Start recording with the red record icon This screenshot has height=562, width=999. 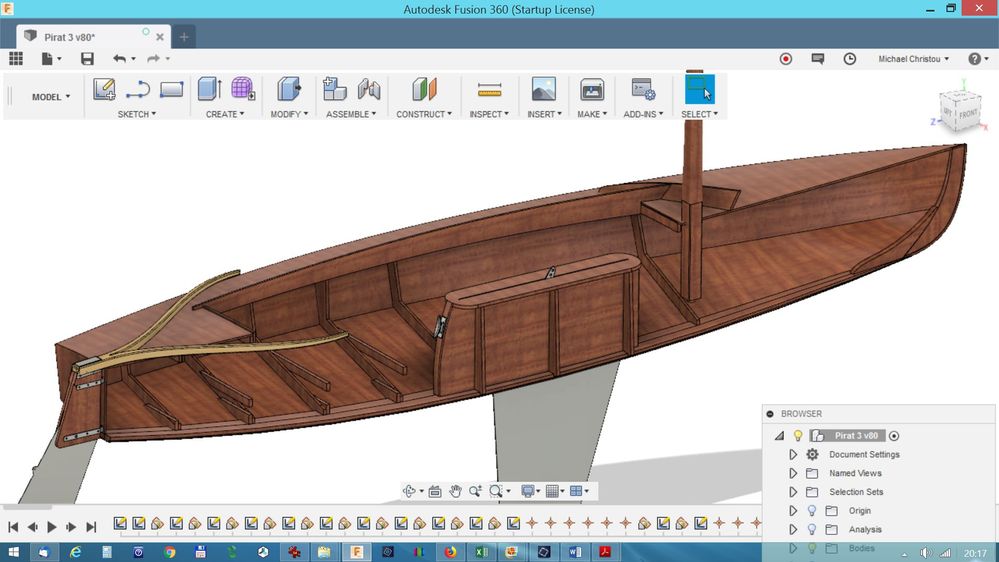[x=786, y=59]
